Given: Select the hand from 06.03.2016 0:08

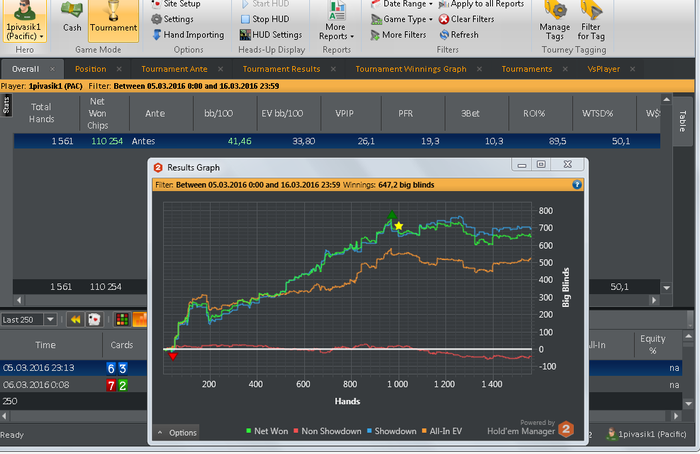Looking at the screenshot, I should (74, 385).
